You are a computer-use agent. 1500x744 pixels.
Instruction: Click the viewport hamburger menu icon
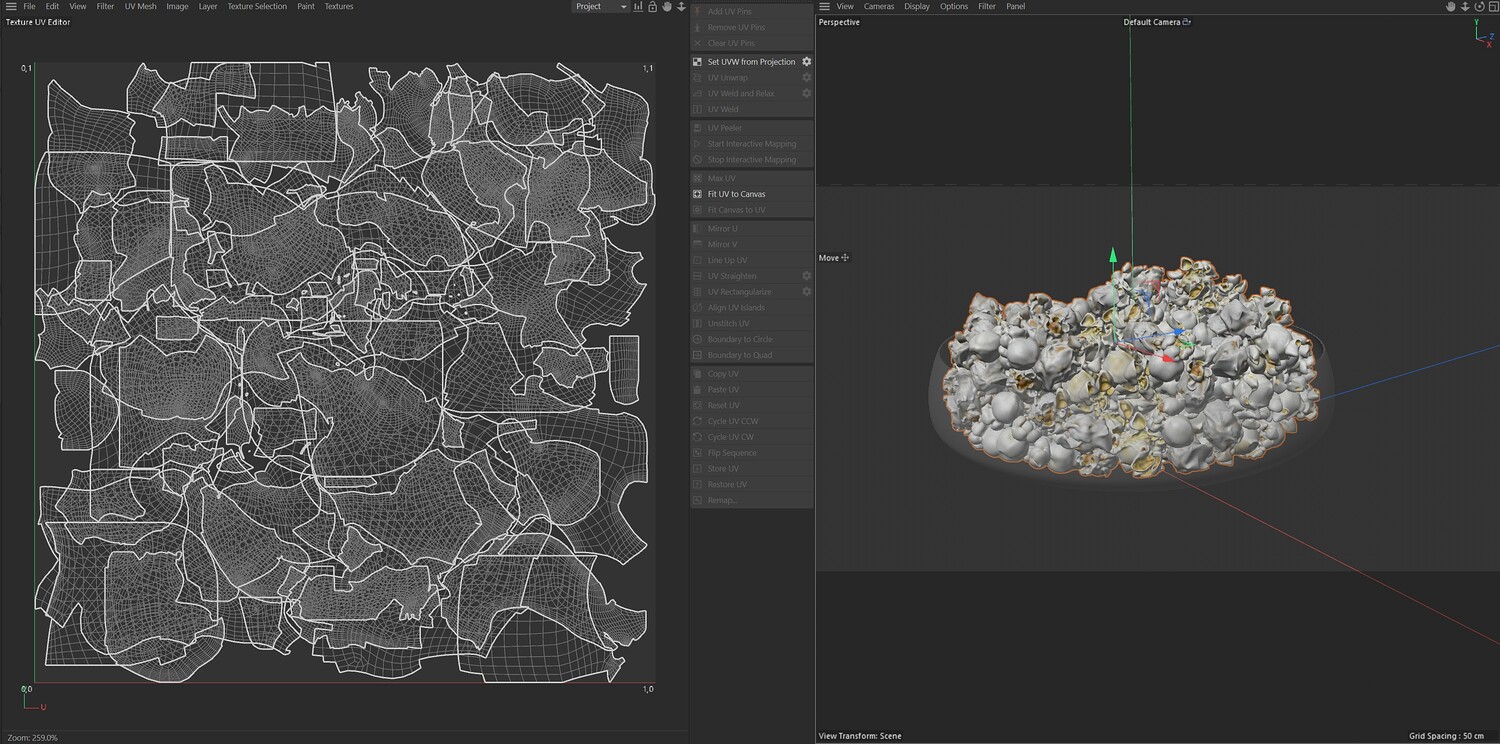pos(824,6)
